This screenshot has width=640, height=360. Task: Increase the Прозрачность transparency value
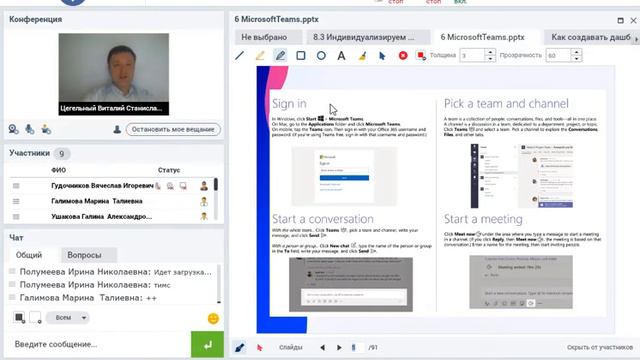pos(576,52)
